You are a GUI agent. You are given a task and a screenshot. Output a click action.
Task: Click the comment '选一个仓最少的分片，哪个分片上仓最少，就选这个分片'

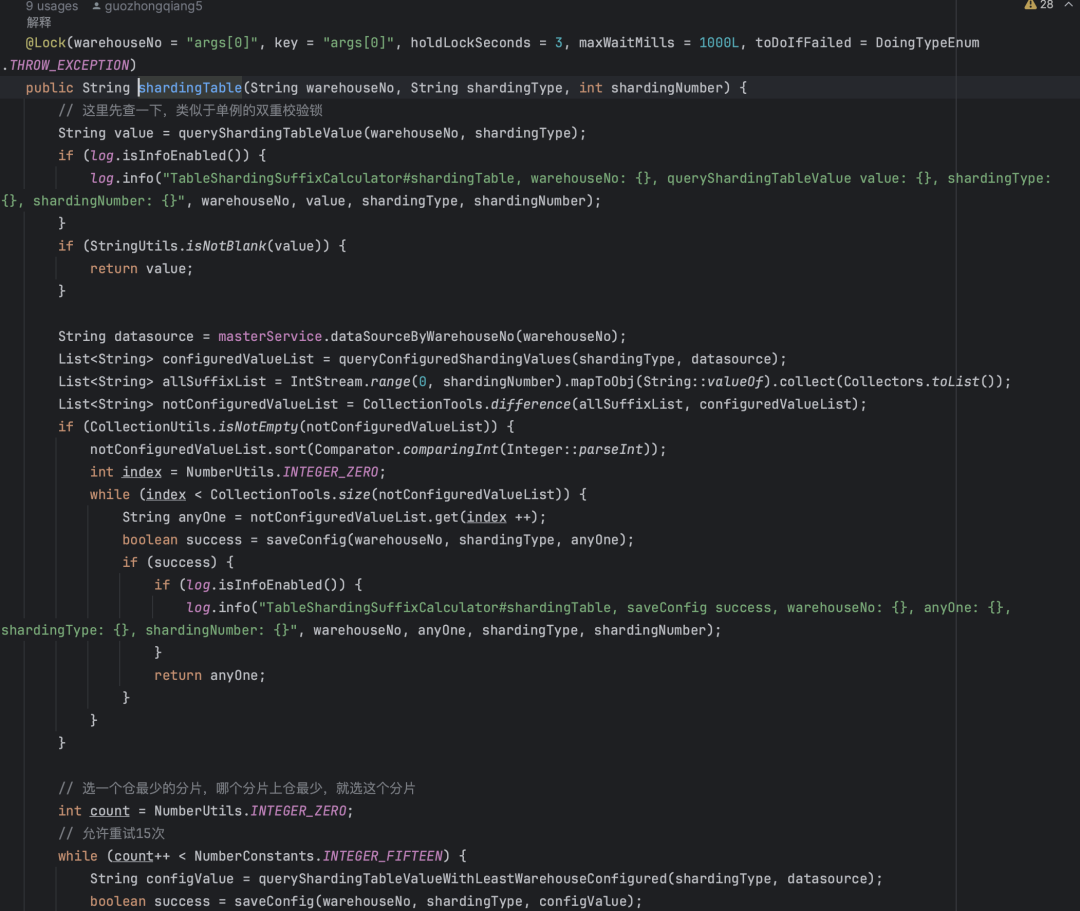coord(237,788)
